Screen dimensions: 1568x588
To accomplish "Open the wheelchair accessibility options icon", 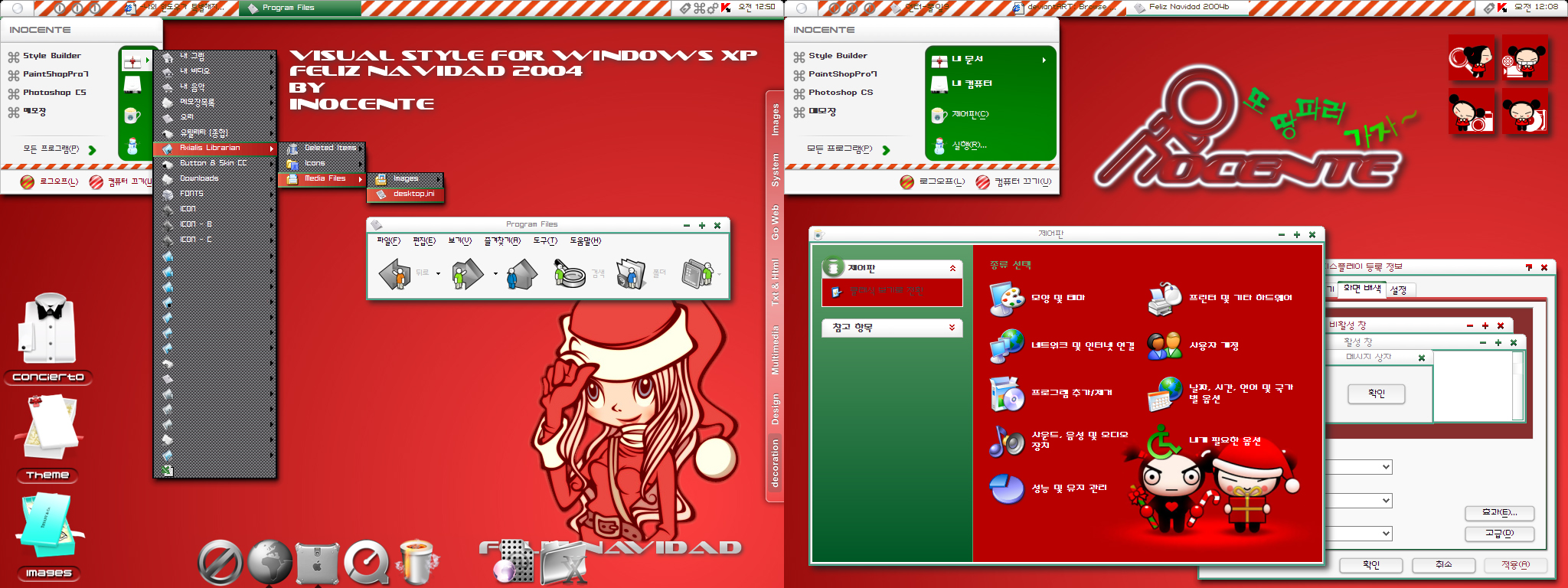I will click(1164, 442).
